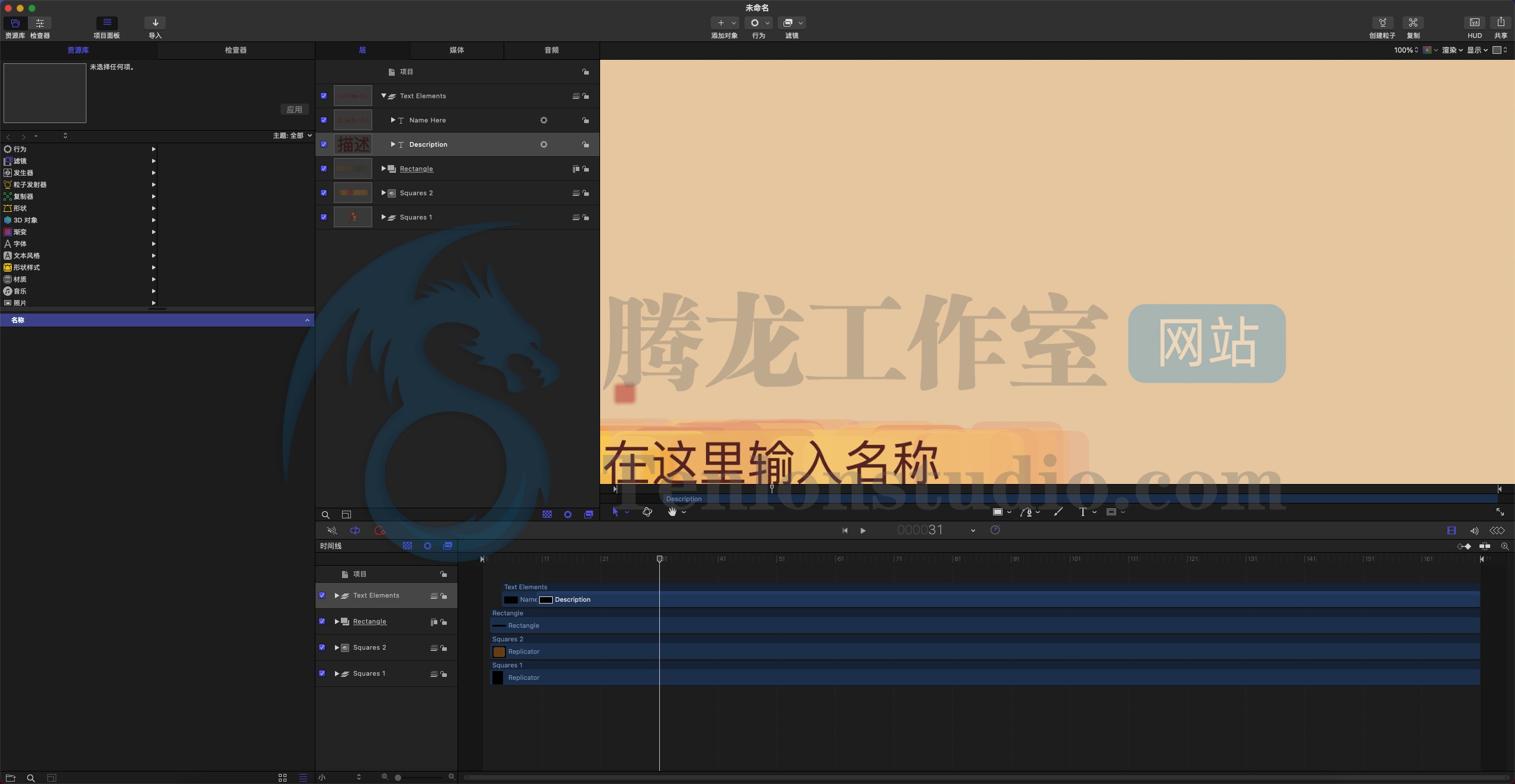Uncheck Squares 2 visibility in Layers list
Viewport: 1515px width, 784px height.
pyautogui.click(x=324, y=193)
